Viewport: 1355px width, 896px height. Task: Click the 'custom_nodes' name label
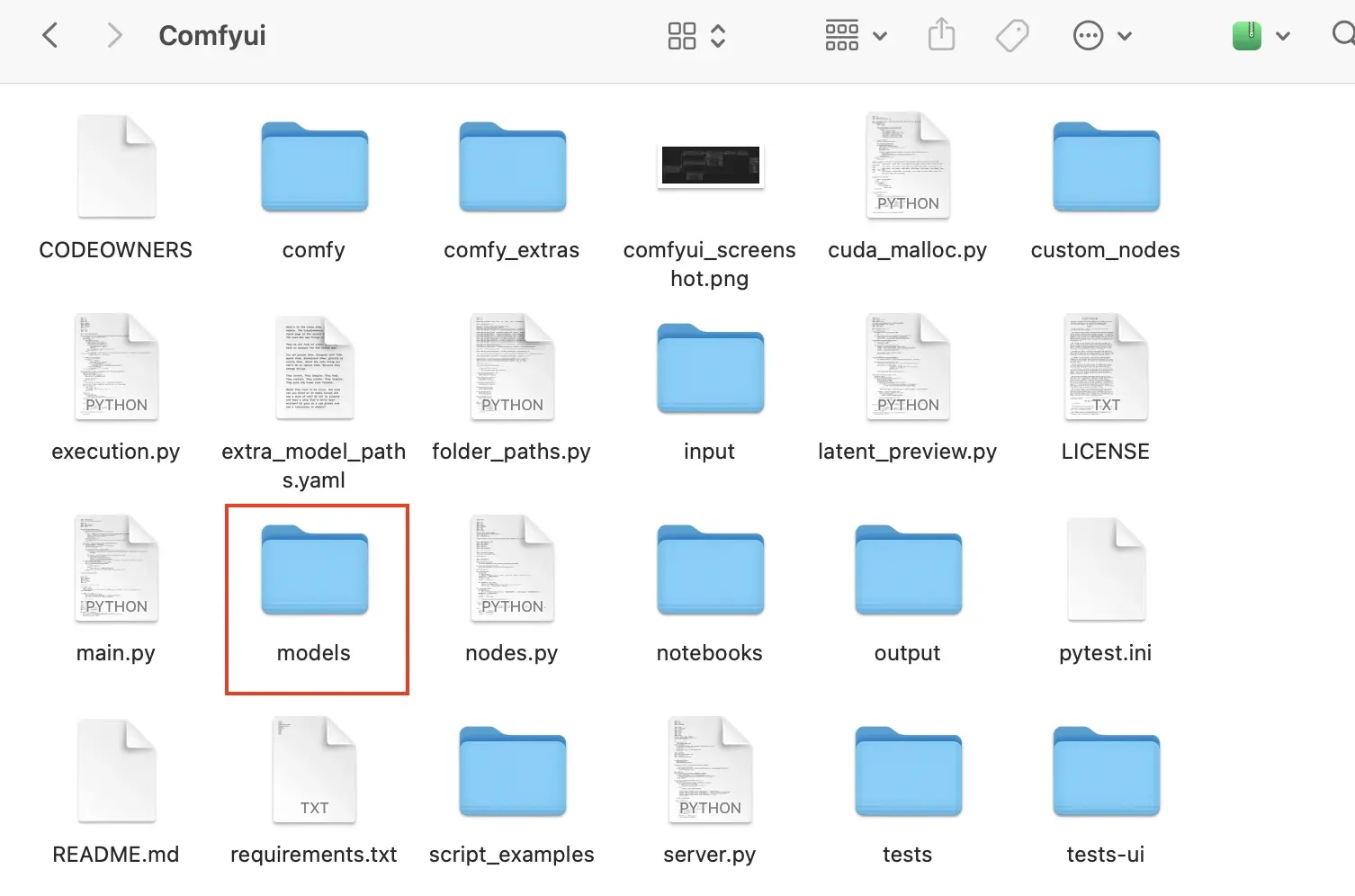coord(1106,251)
